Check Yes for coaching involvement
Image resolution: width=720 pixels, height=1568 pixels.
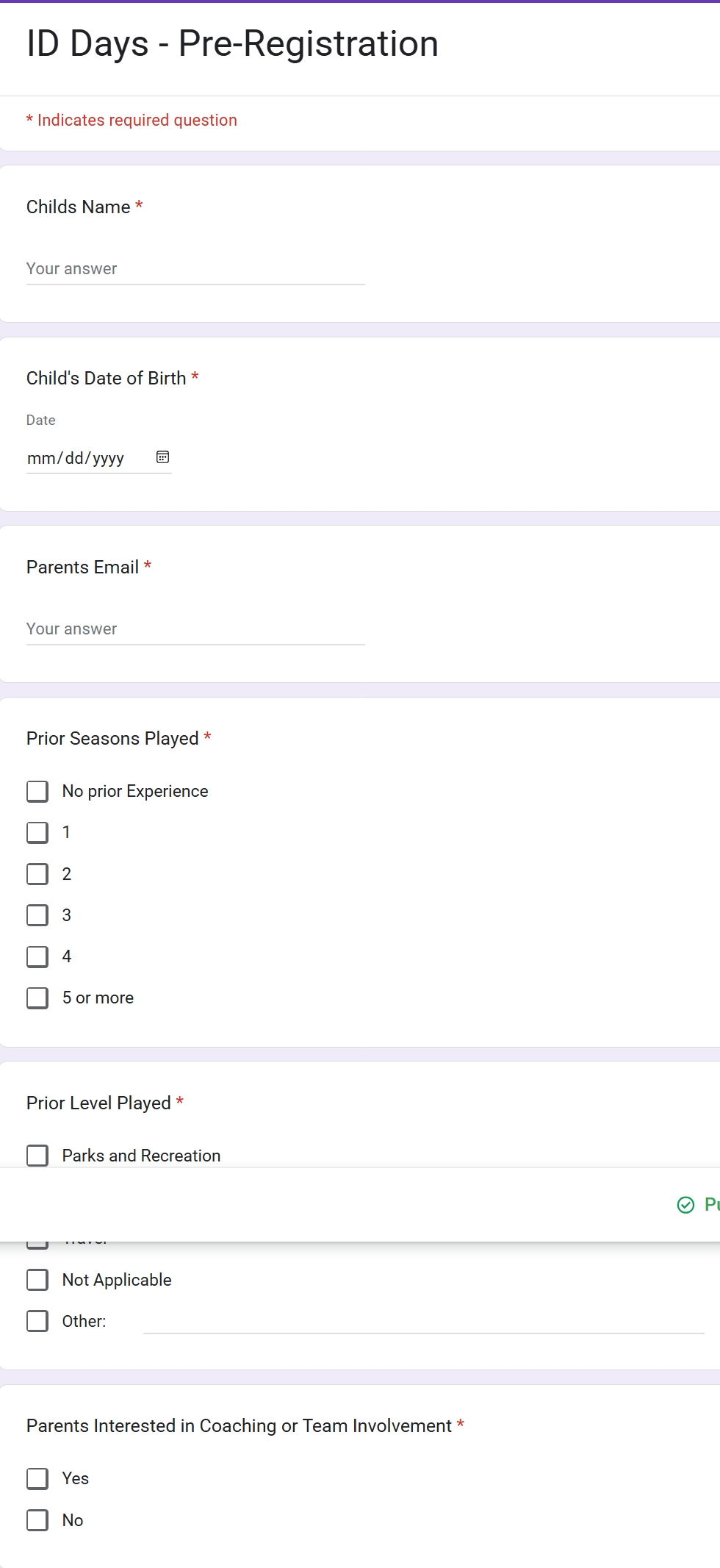point(37,1478)
